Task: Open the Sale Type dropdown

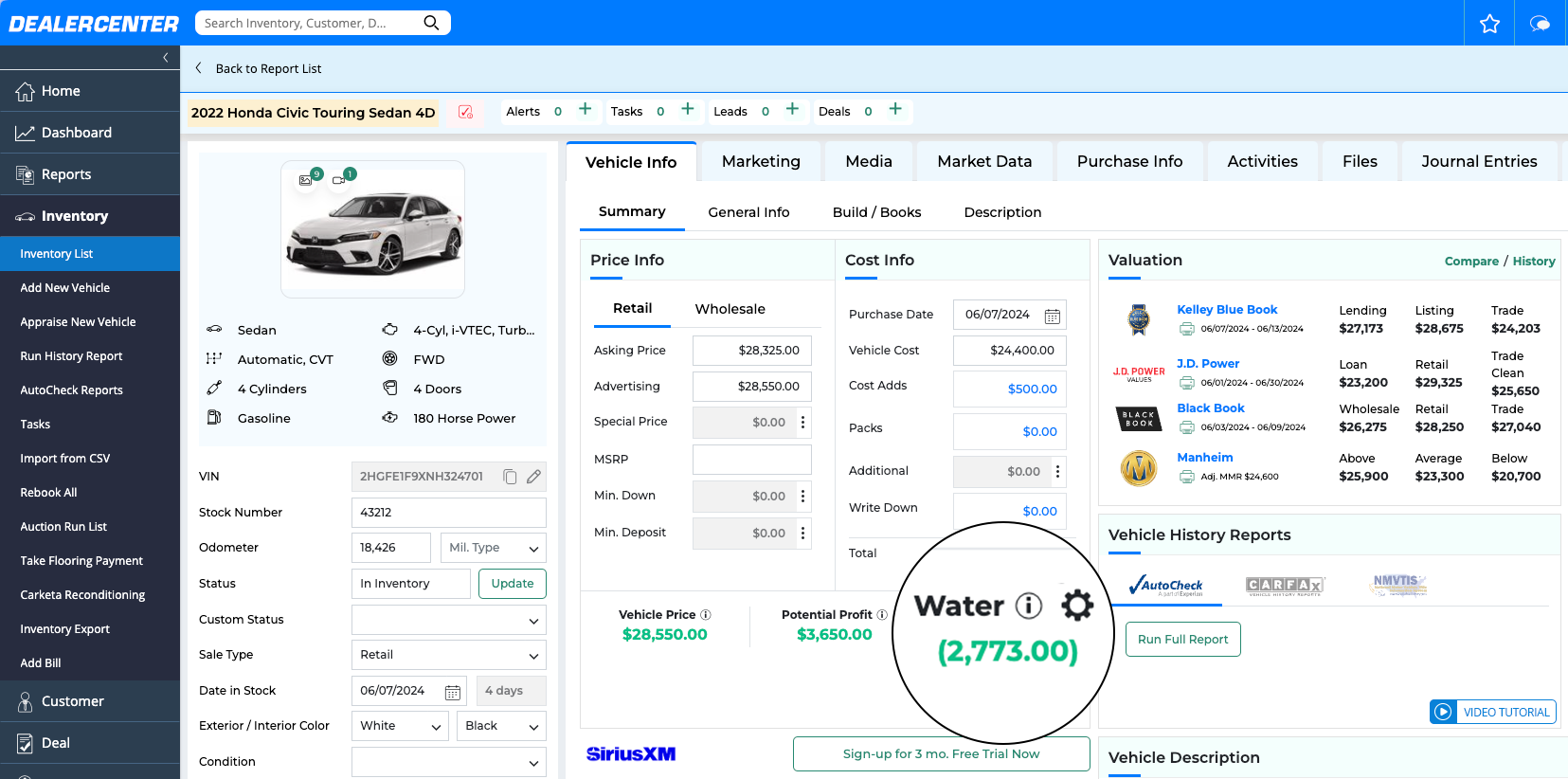Action: (x=449, y=655)
